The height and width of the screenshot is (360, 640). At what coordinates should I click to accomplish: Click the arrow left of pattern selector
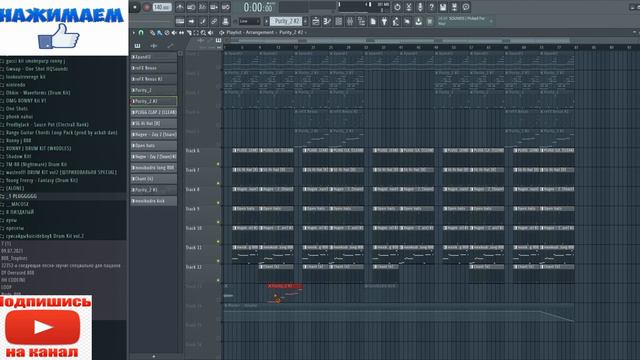tap(266, 21)
